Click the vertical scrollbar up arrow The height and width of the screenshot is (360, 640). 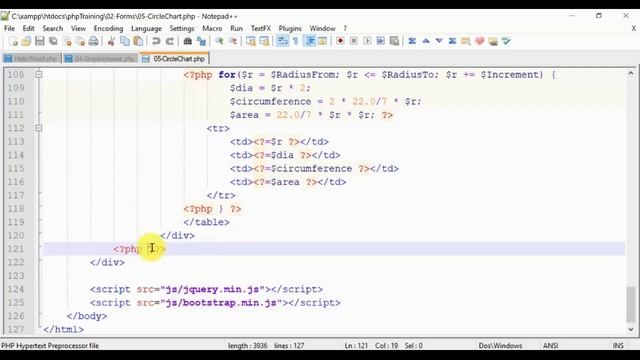[631, 73]
